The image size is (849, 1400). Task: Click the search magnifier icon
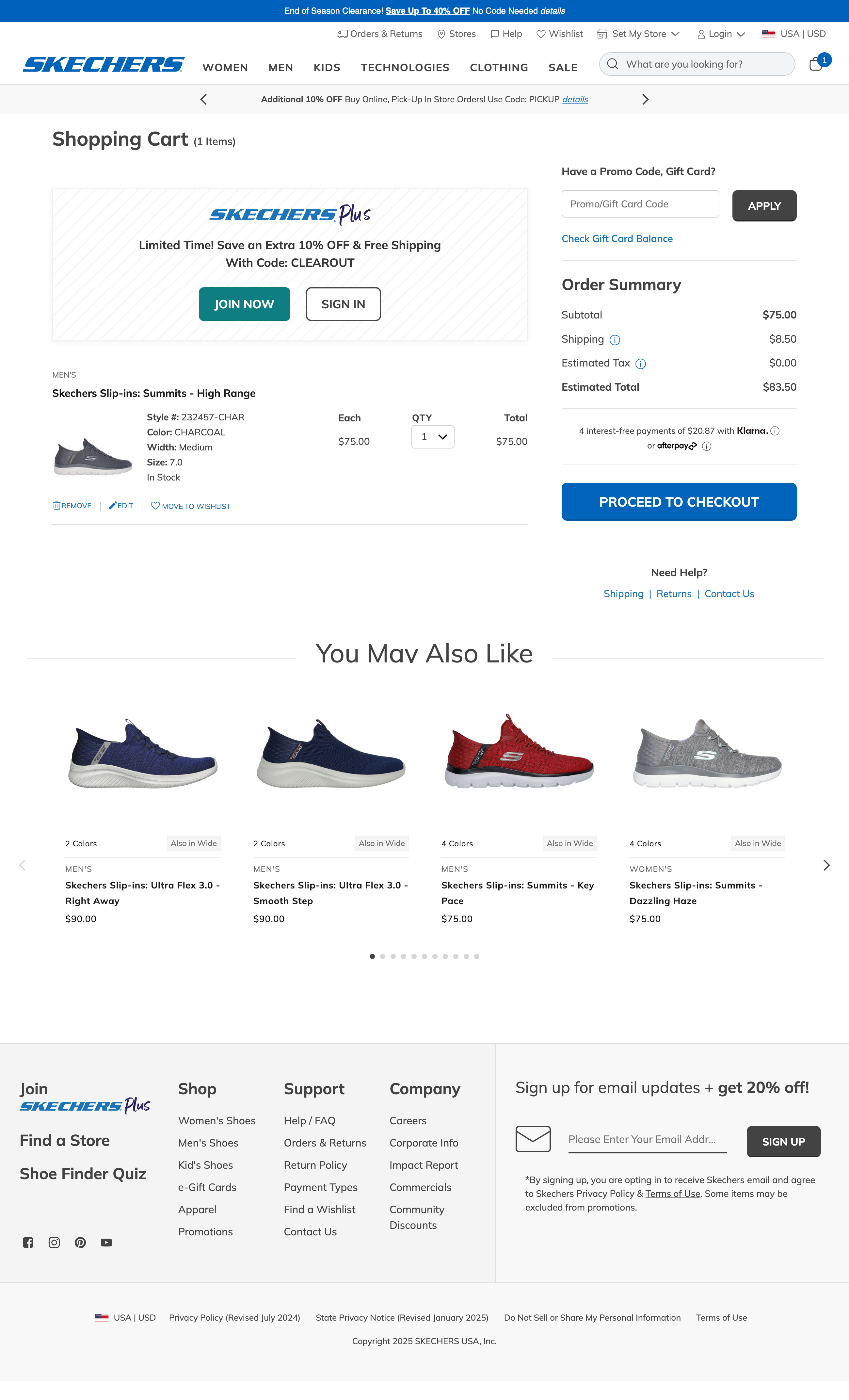(x=612, y=64)
